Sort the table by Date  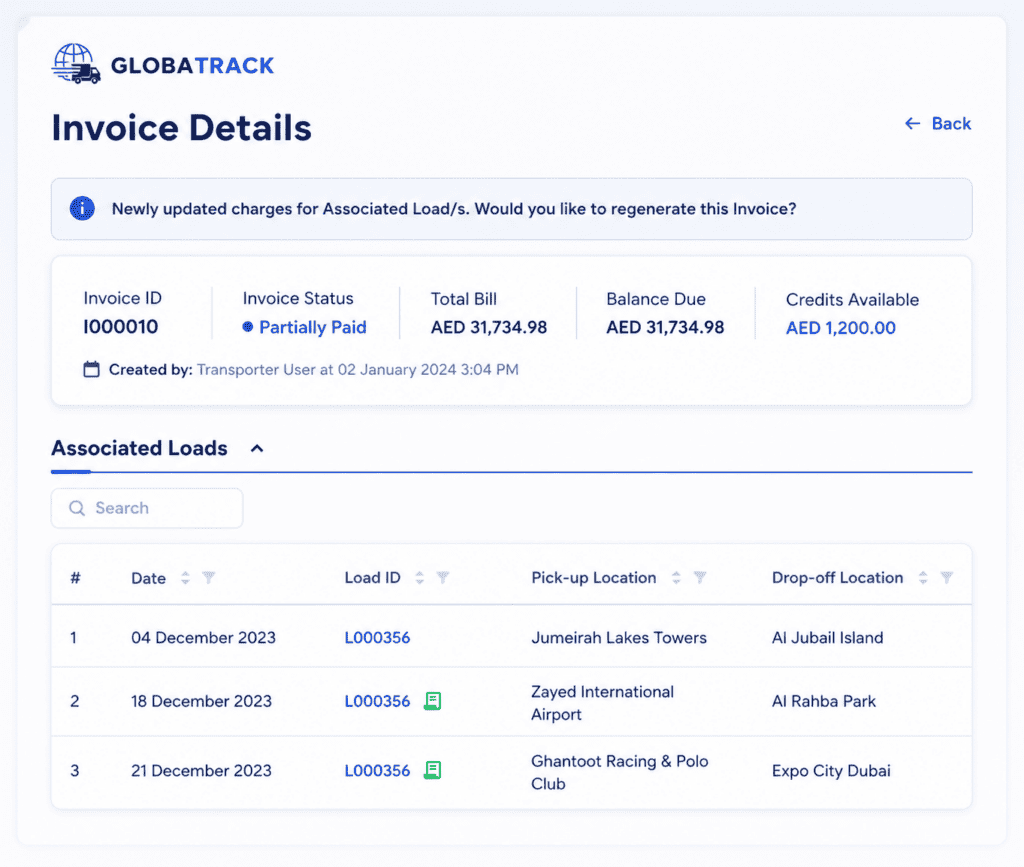click(x=185, y=578)
